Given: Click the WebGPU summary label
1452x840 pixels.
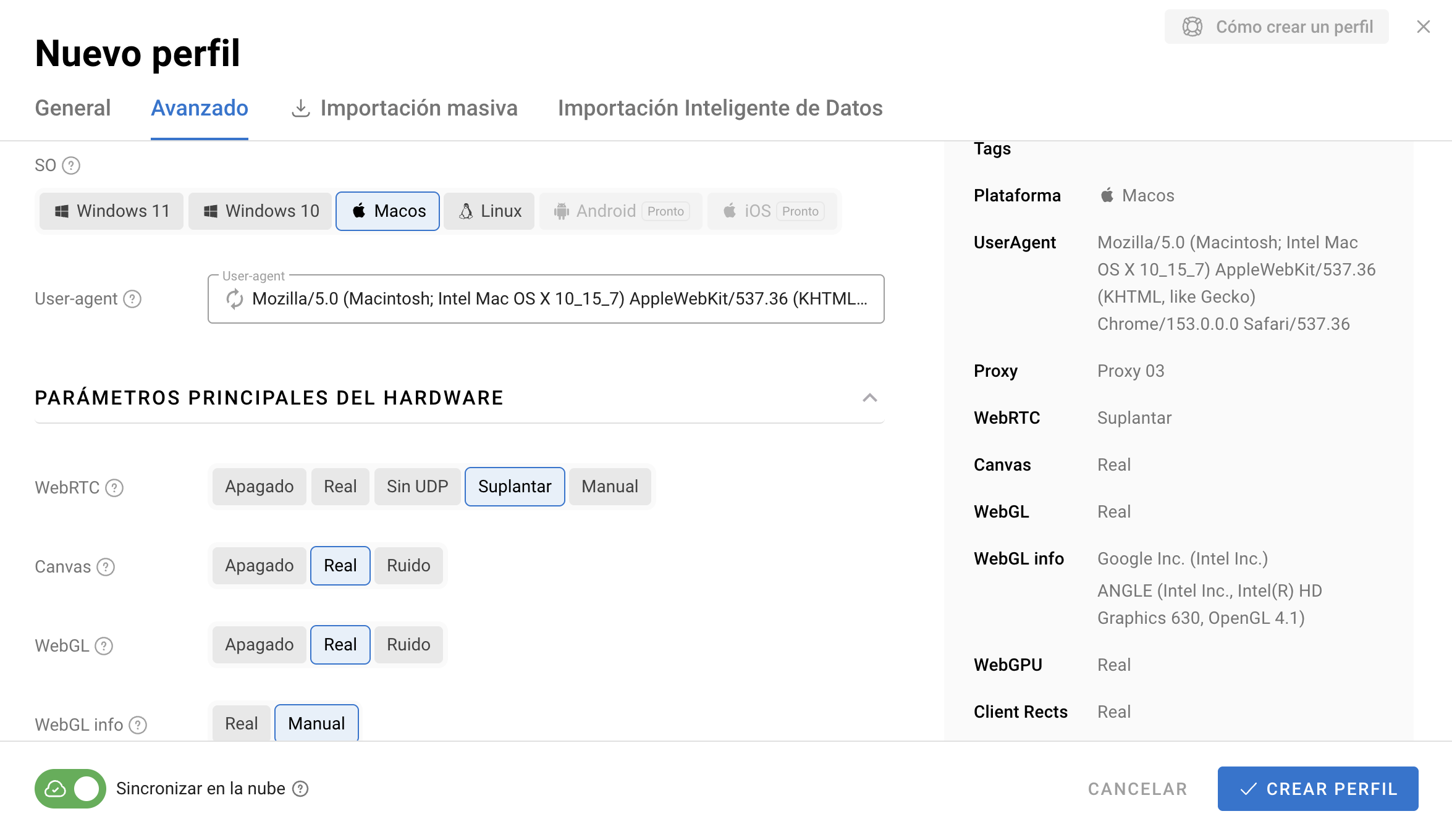Looking at the screenshot, I should point(1008,665).
